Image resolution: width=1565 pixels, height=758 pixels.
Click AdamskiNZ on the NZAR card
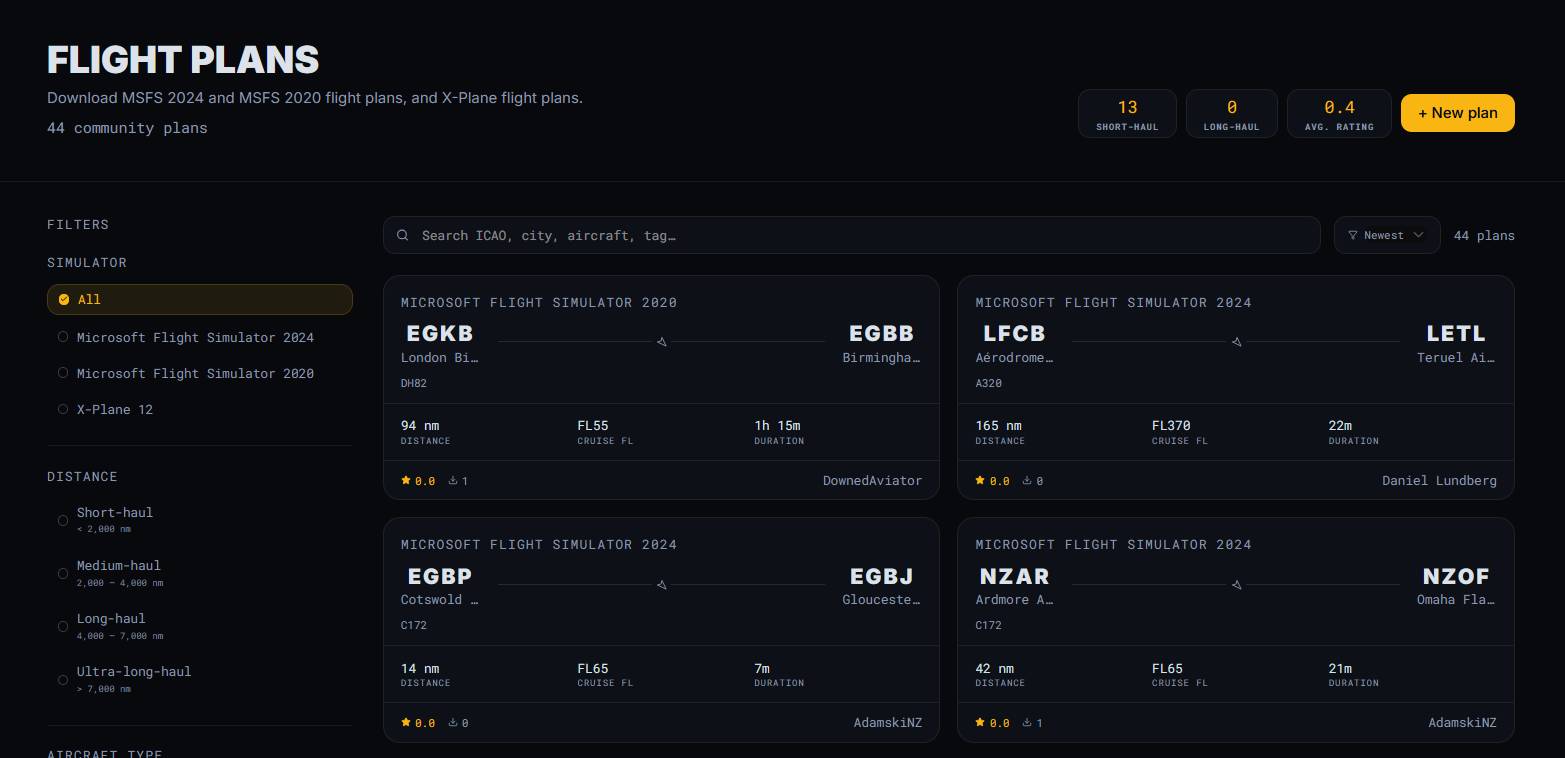click(x=1462, y=722)
